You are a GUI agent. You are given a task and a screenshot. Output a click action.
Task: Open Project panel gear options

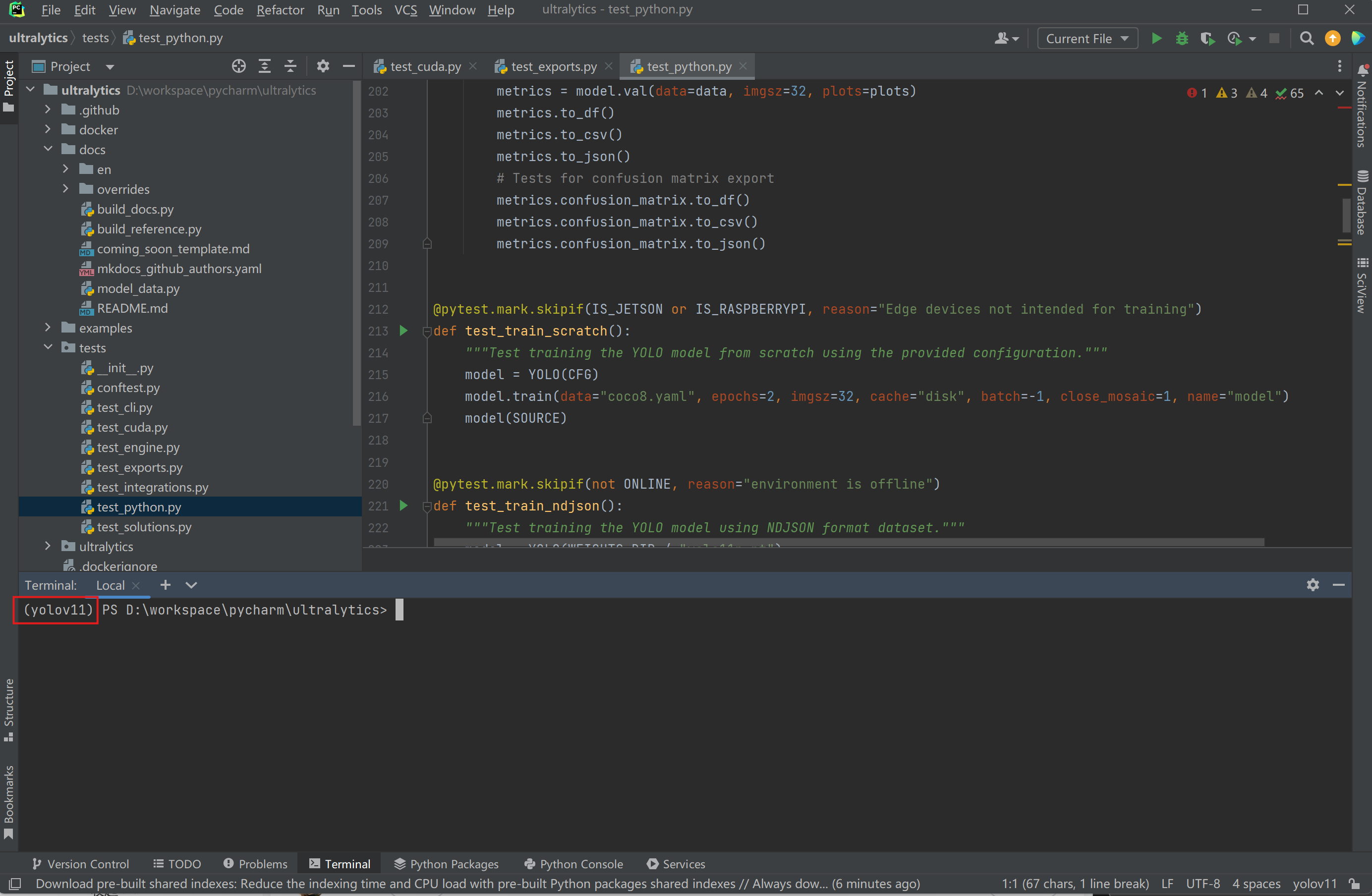323,66
